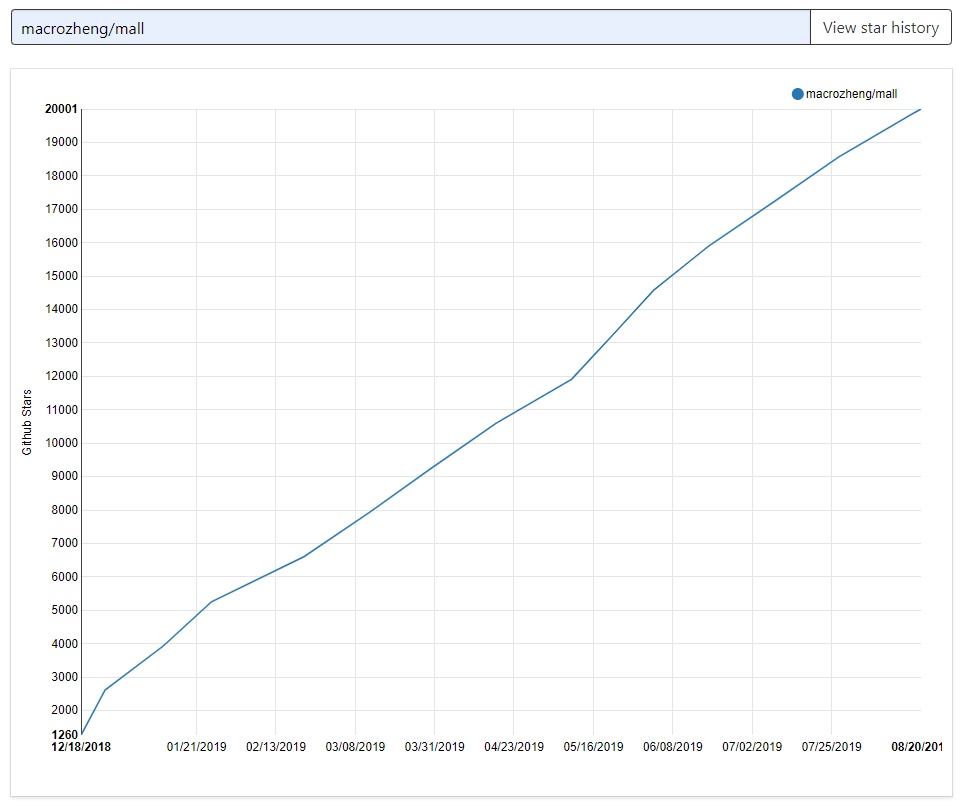Click the 02/13/2019 x-axis date label
The image size is (965, 810).
276,747
